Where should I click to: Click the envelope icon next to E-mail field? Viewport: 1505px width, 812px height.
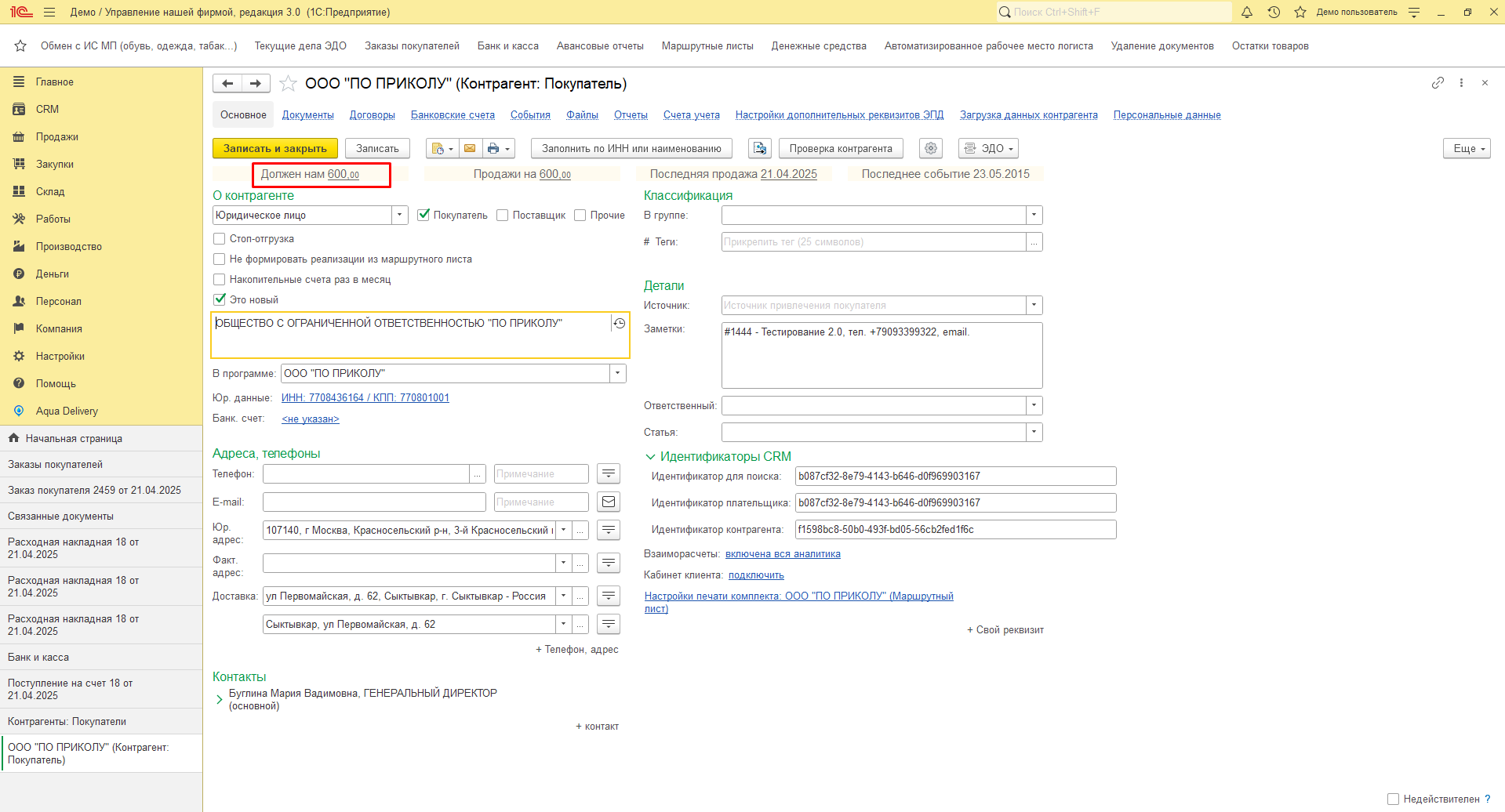tap(609, 502)
